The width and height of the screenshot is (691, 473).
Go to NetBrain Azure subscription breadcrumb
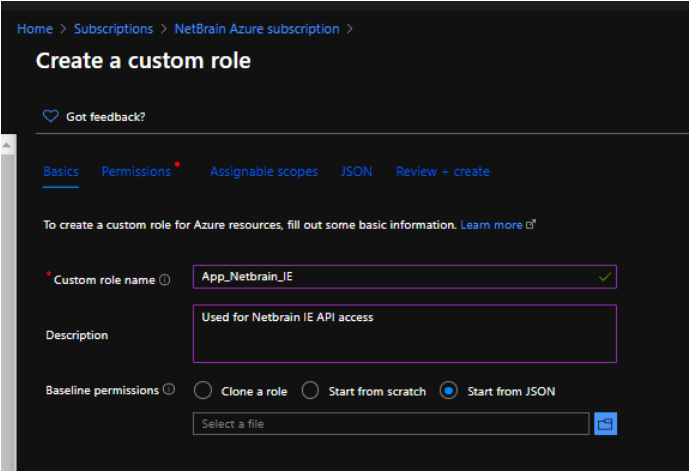[257, 29]
